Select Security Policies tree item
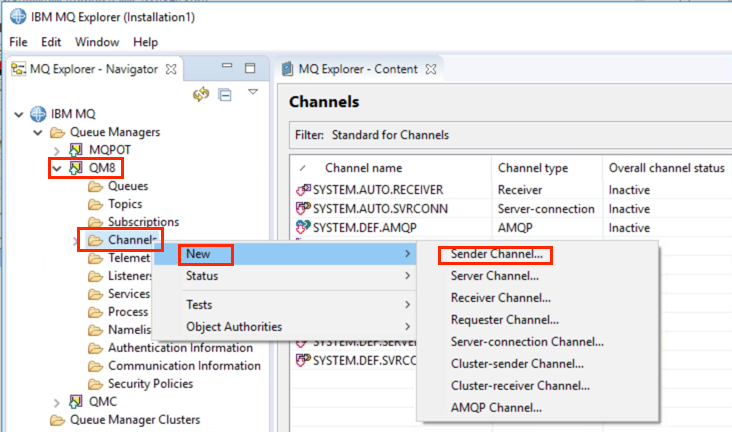732x432 pixels. point(150,384)
